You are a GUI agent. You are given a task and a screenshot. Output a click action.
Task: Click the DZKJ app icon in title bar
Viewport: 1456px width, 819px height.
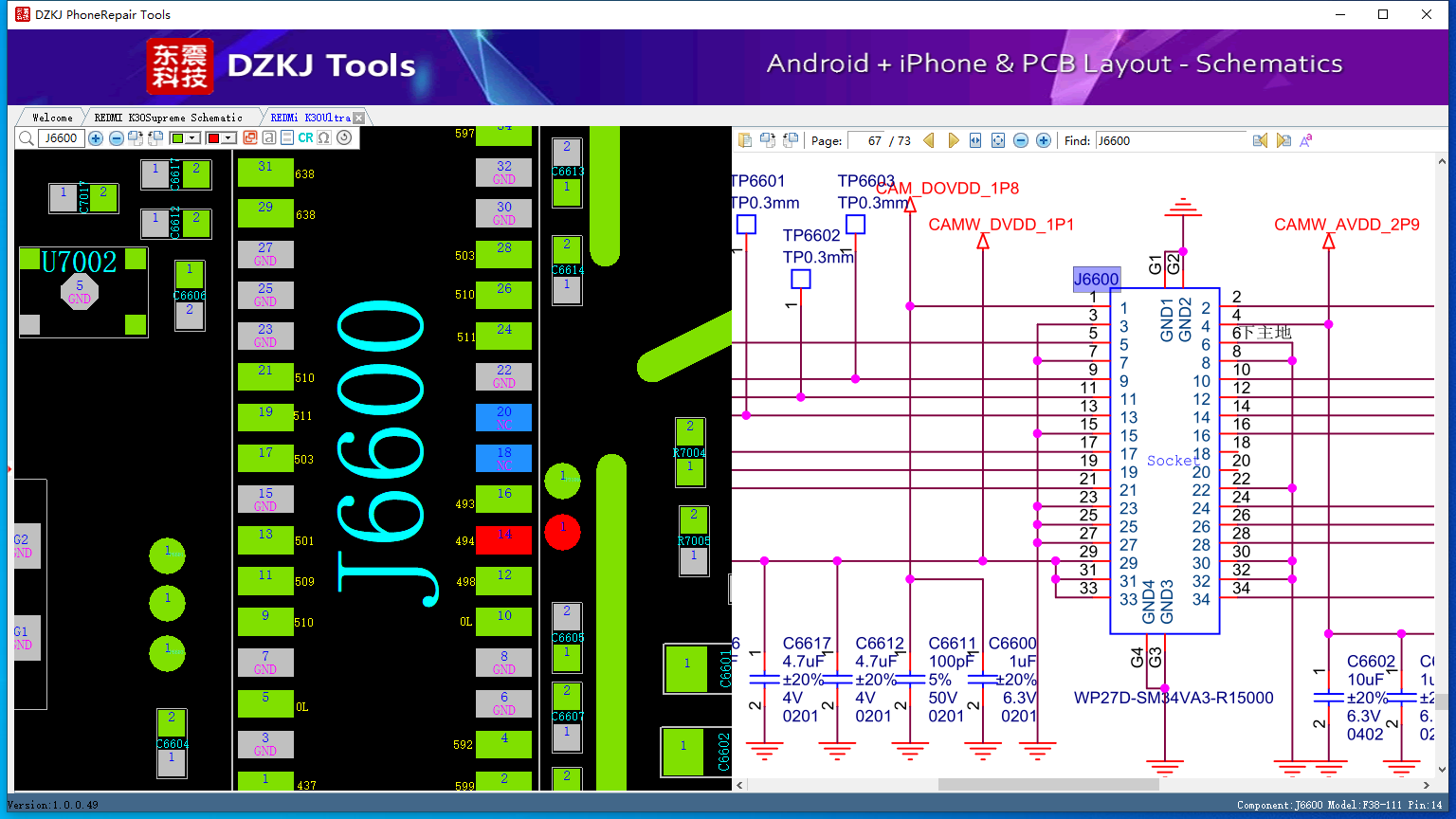(x=23, y=14)
